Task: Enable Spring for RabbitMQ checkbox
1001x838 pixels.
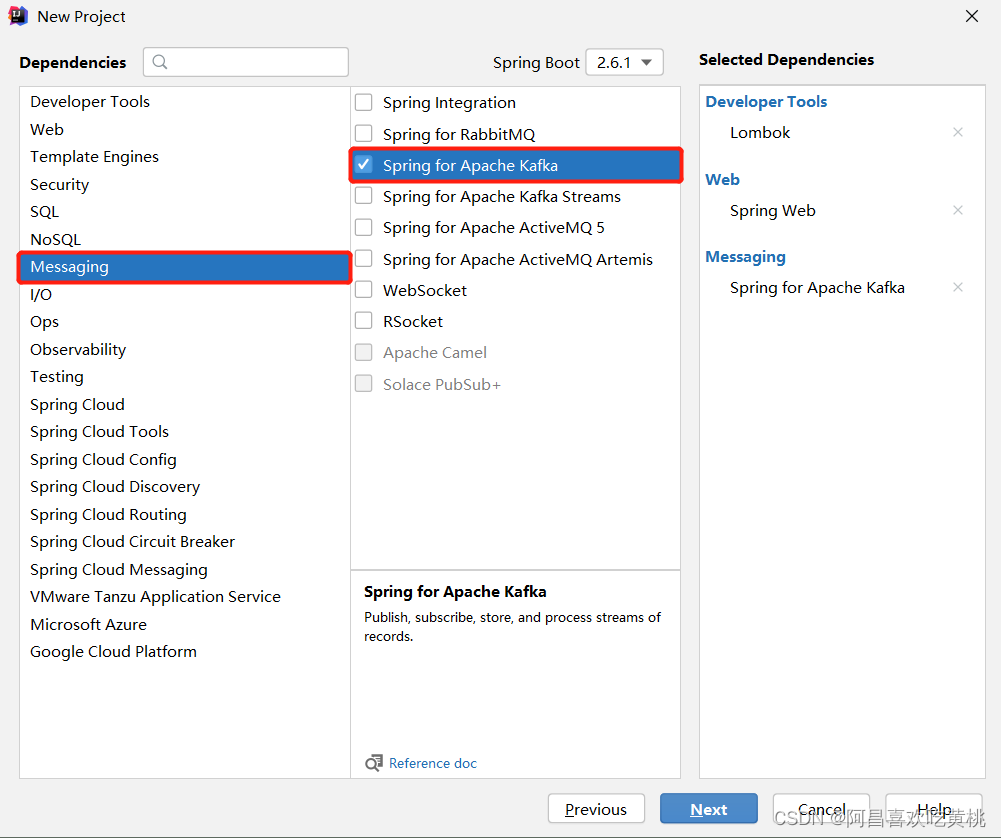Action: [x=364, y=133]
